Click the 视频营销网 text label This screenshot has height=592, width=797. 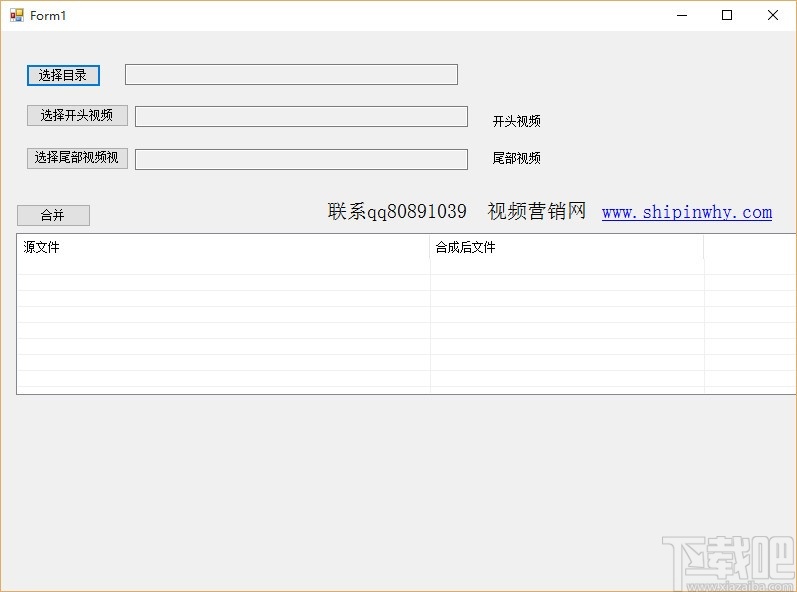point(537,211)
